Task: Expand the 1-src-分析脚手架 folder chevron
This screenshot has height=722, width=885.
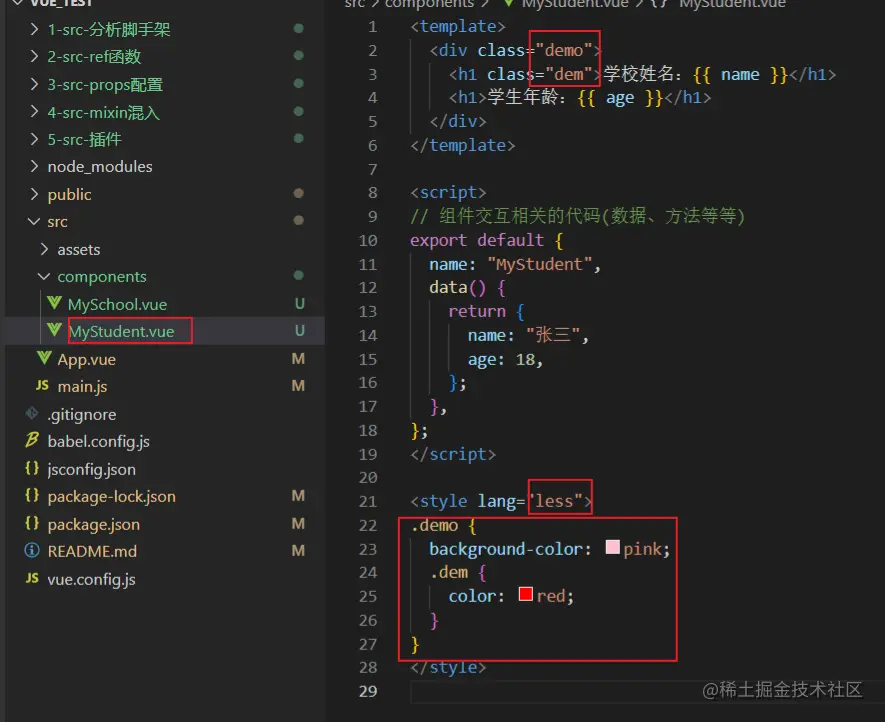Action: pos(34,28)
